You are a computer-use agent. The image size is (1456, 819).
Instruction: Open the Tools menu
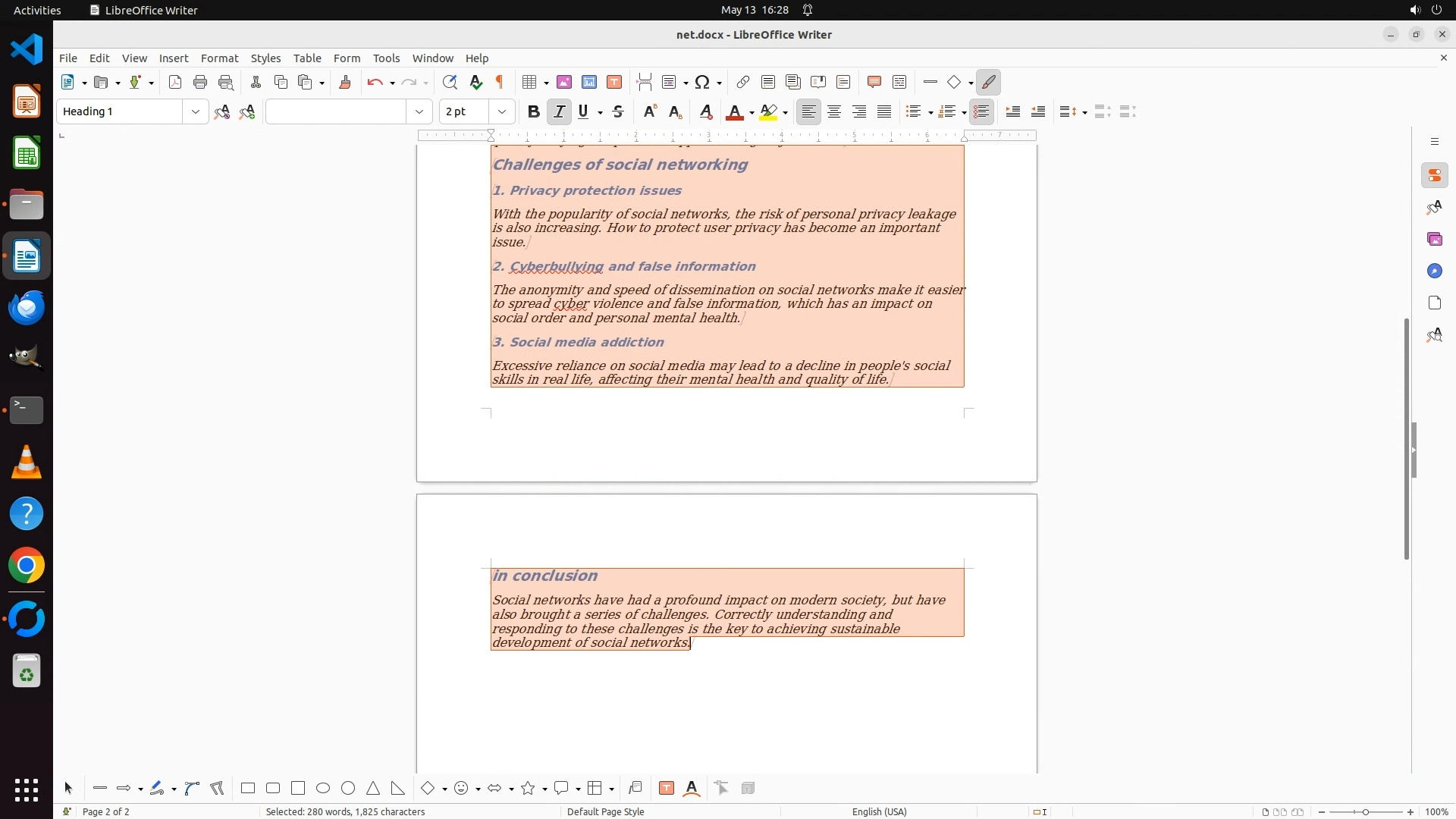(386, 58)
